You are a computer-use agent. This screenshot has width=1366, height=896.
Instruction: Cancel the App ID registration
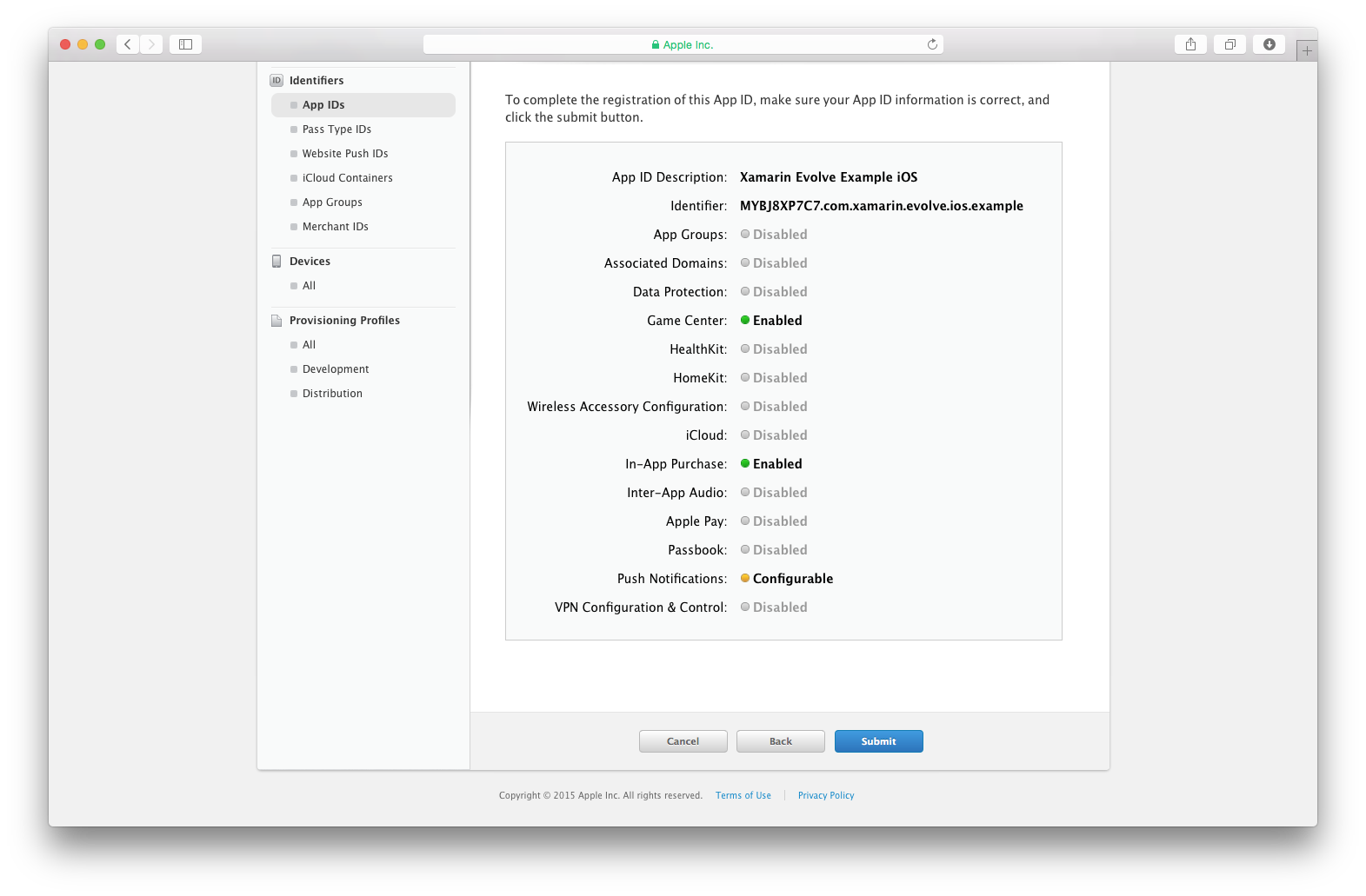(683, 741)
